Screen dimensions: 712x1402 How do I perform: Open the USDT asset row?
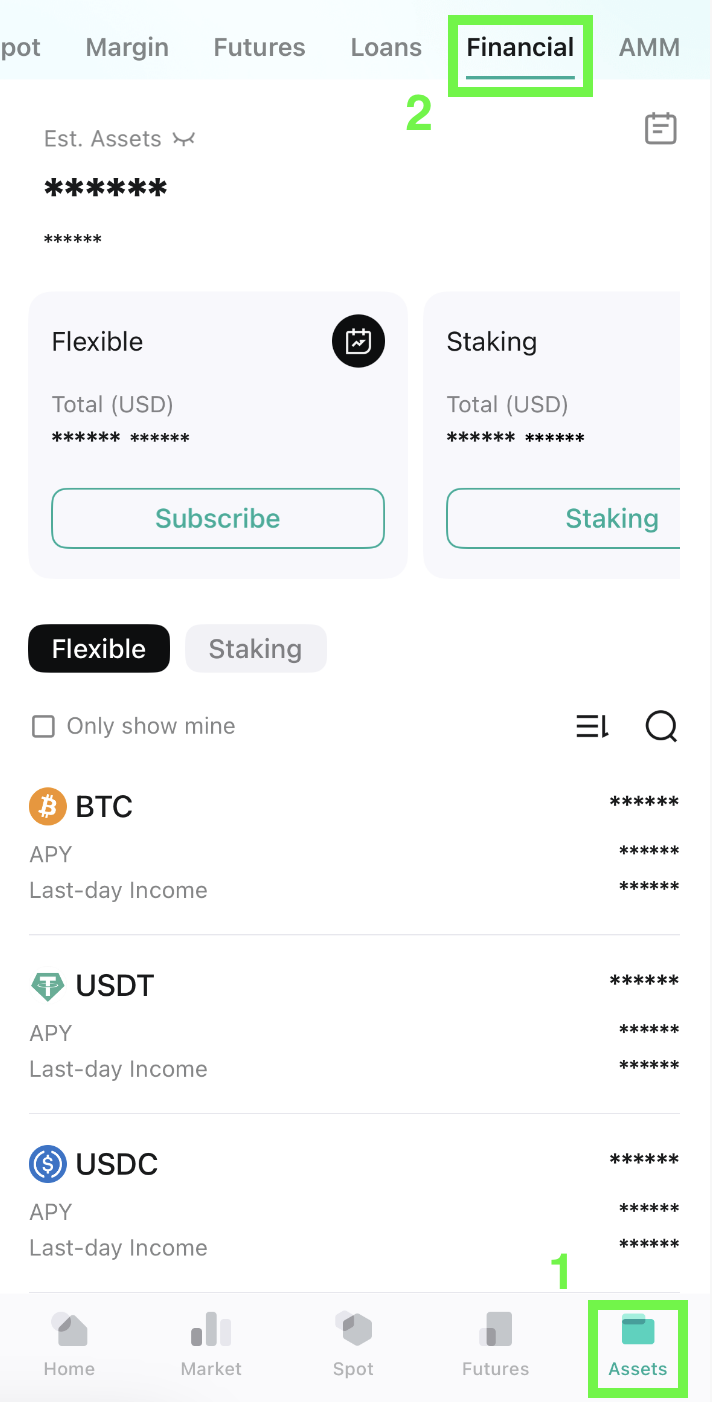[x=354, y=1025]
